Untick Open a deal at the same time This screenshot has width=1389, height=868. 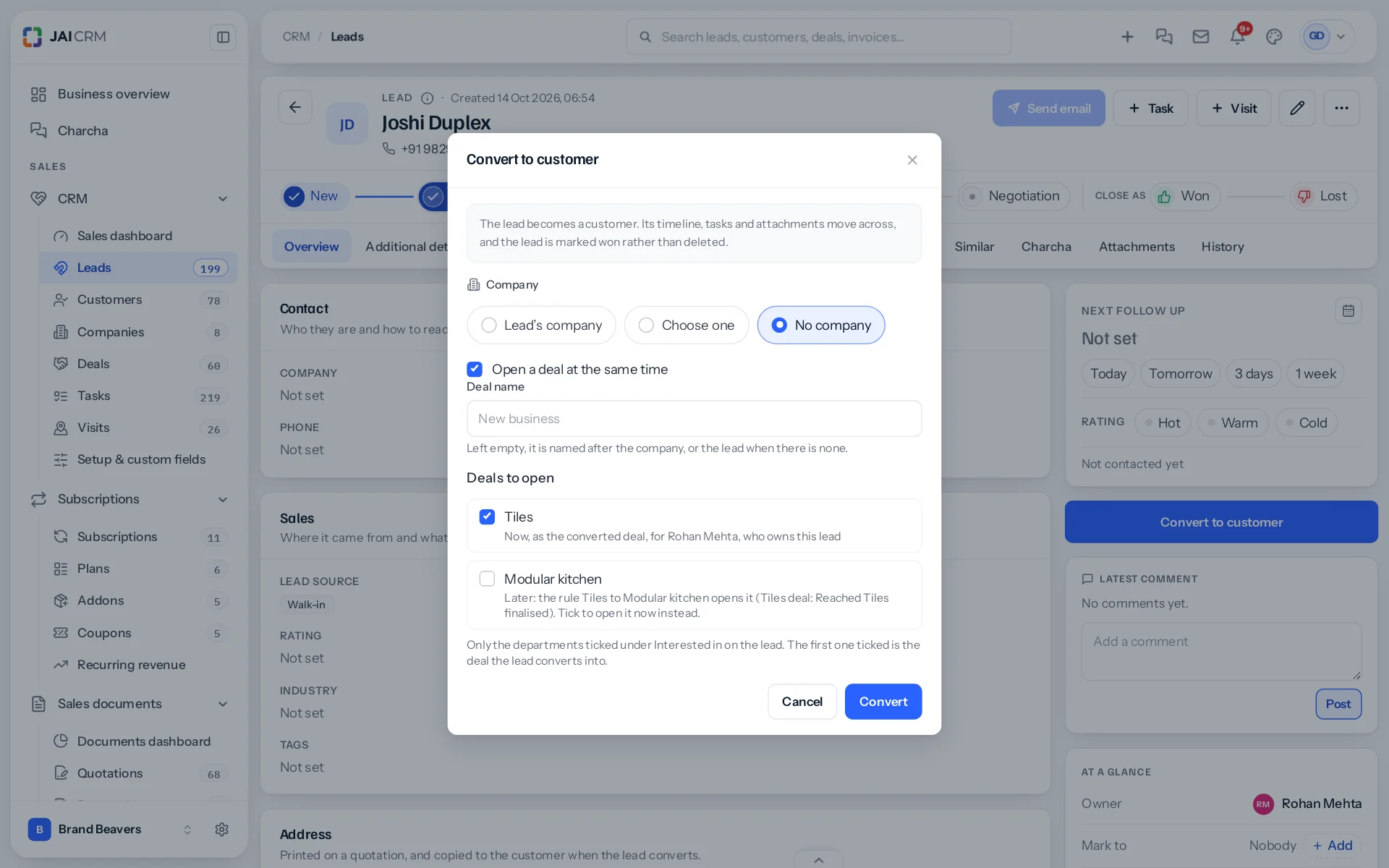point(475,370)
